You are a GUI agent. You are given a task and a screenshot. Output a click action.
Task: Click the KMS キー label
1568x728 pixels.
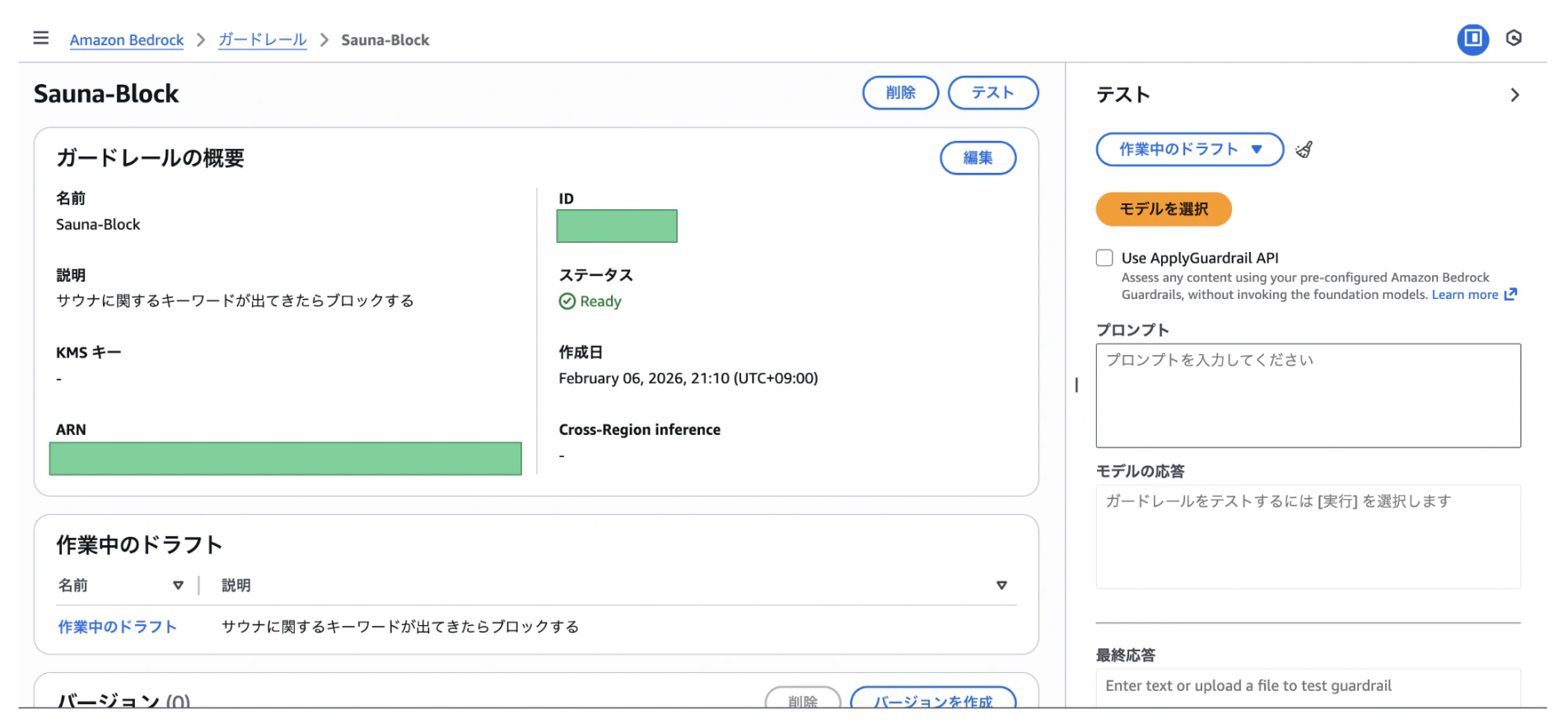point(88,352)
